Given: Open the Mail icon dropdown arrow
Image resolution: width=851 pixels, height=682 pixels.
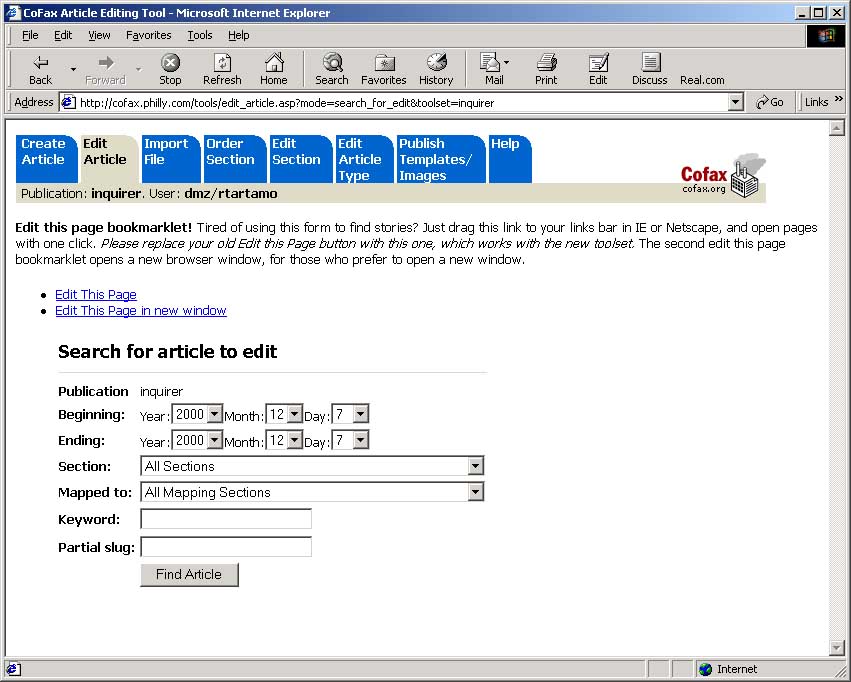Looking at the screenshot, I should pos(506,62).
